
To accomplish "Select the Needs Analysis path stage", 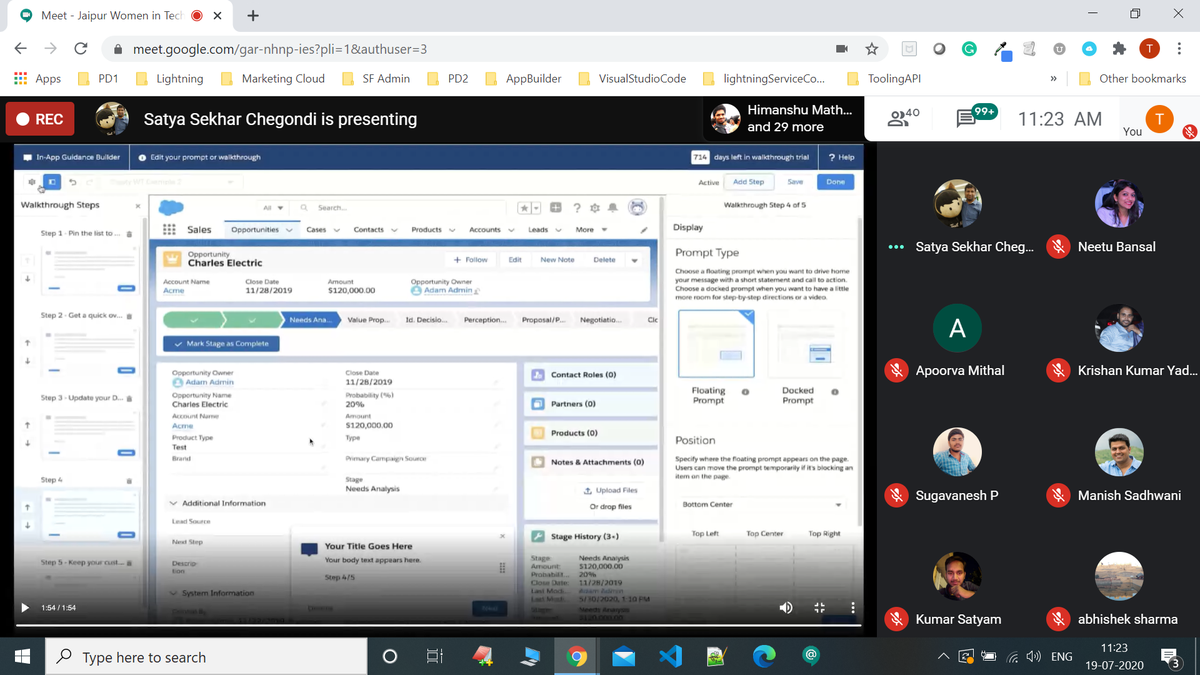I will click(x=311, y=320).
